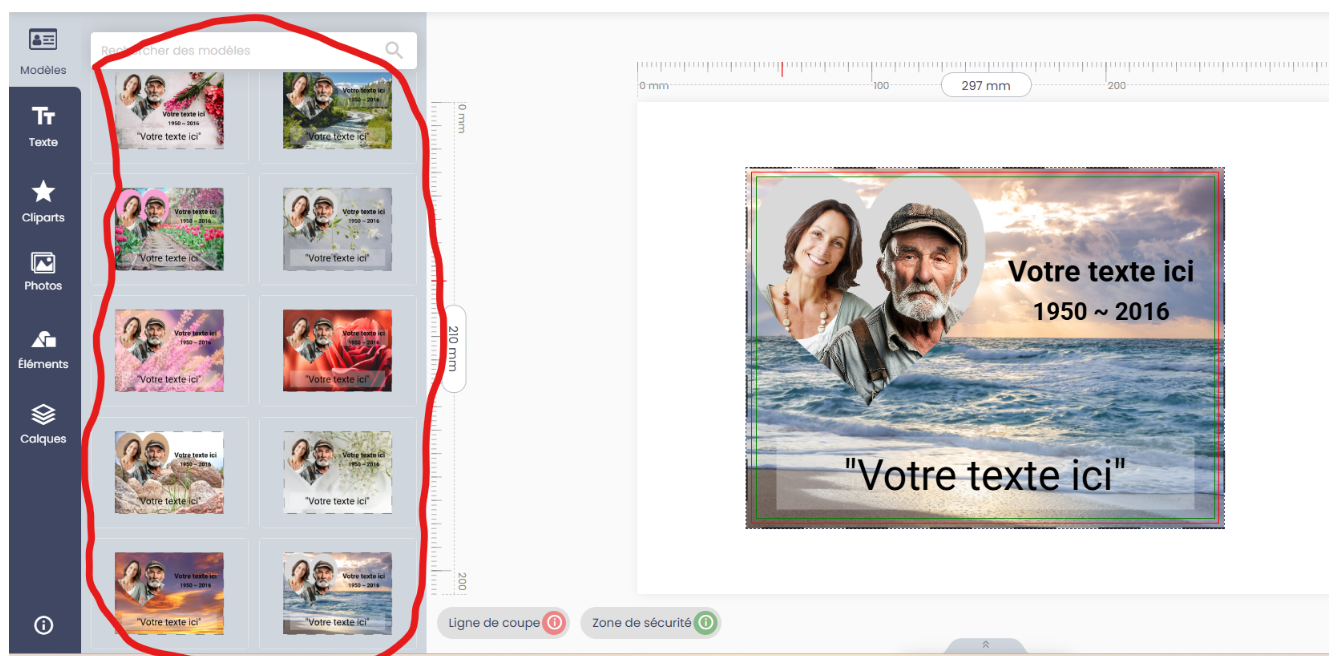The image size is (1336, 656).
Task: Select the ocean beach template thumbnail
Action: 337,593
